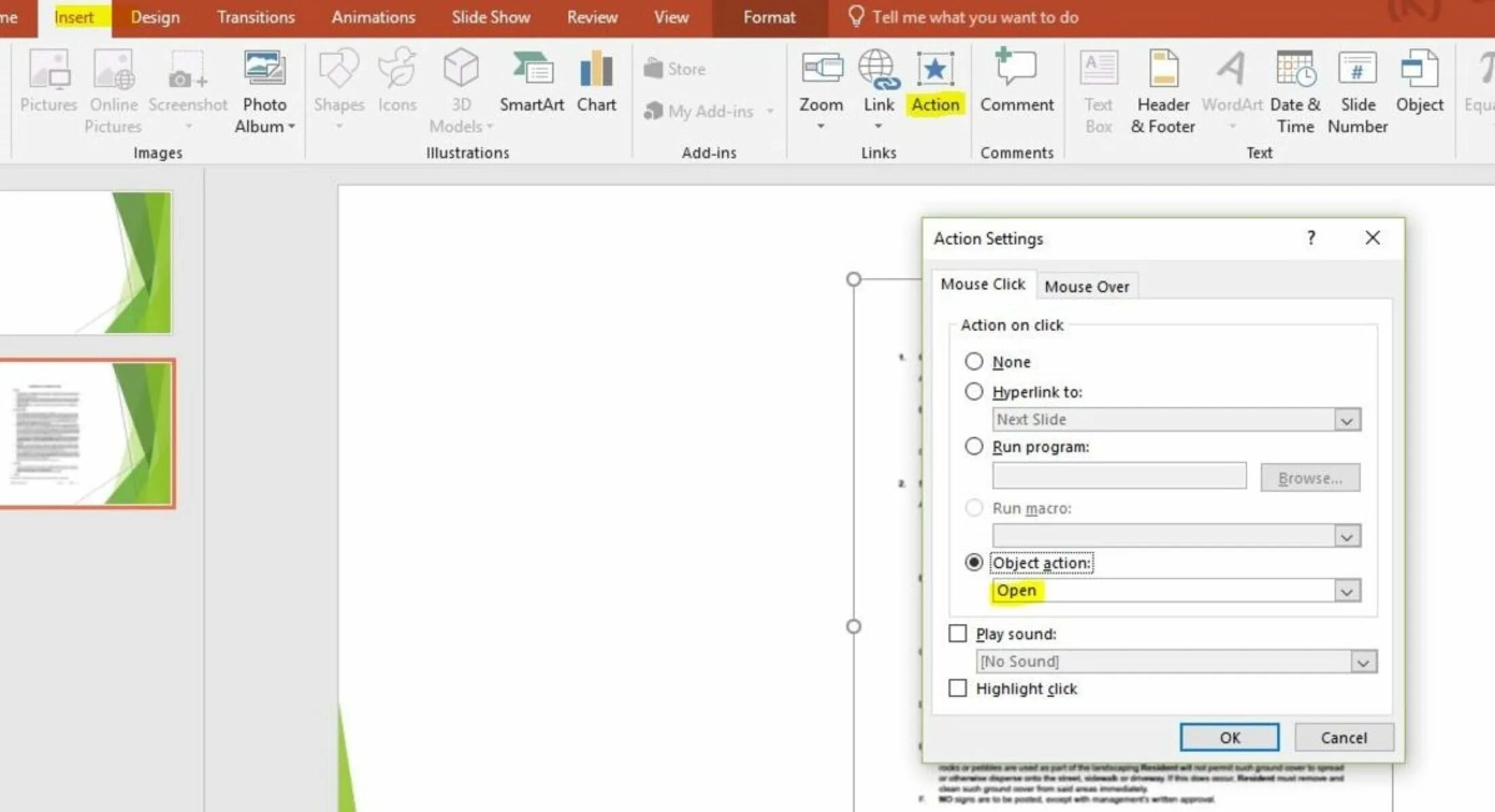
Task: Expand the Link button dropdown arrow
Action: (878, 126)
